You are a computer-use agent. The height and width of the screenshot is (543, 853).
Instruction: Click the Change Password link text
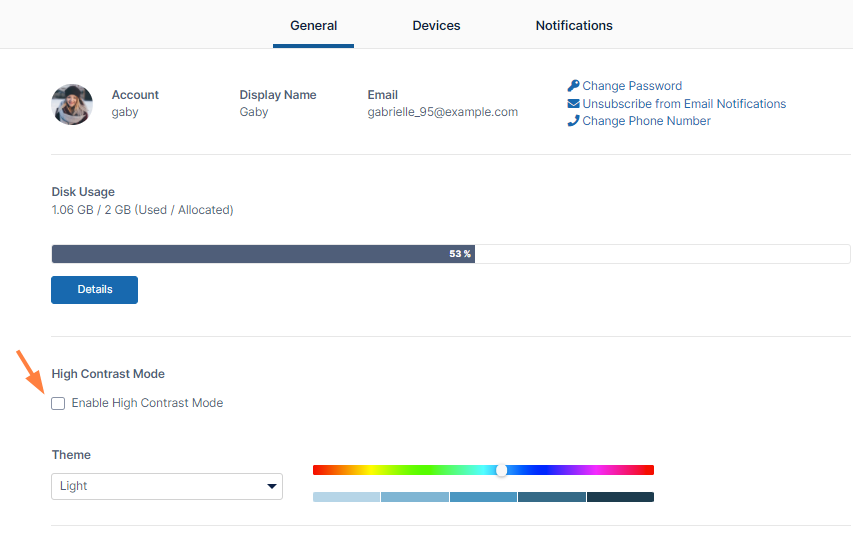click(x=632, y=86)
